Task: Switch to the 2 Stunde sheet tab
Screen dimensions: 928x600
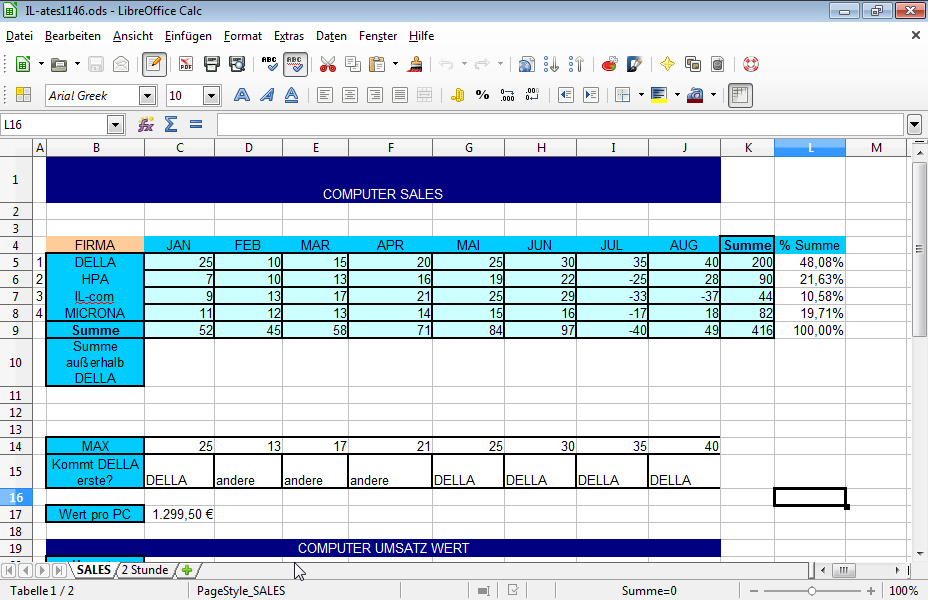Action: (144, 570)
